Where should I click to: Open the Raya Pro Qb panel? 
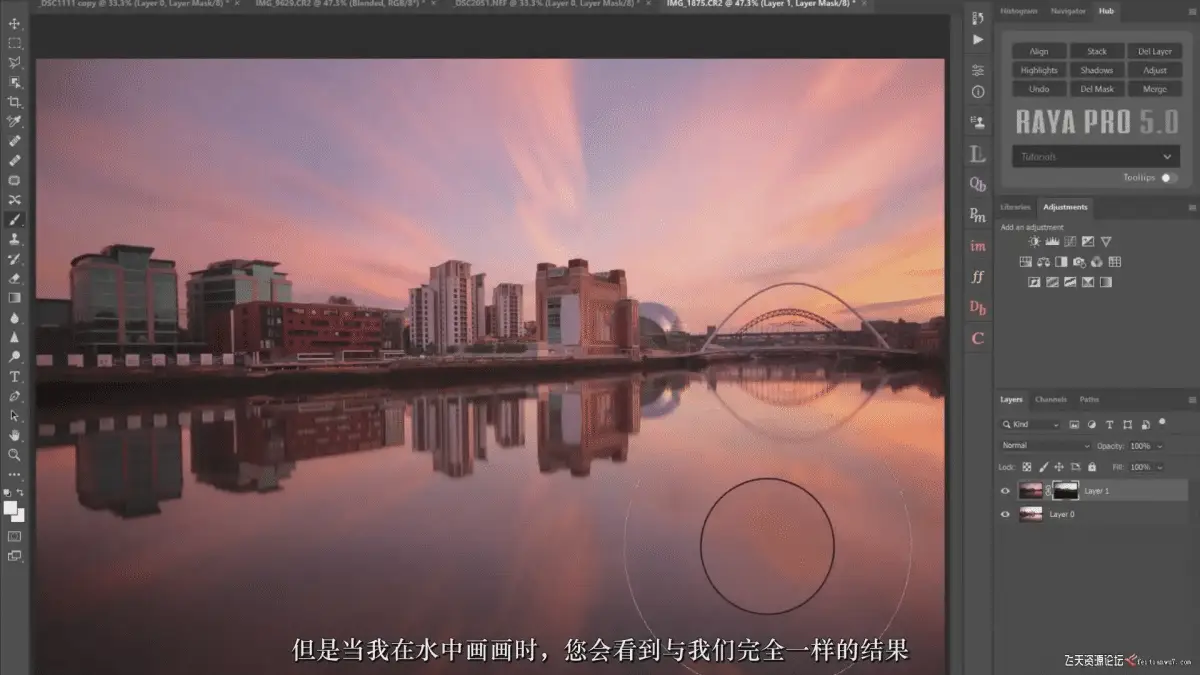coord(978,184)
